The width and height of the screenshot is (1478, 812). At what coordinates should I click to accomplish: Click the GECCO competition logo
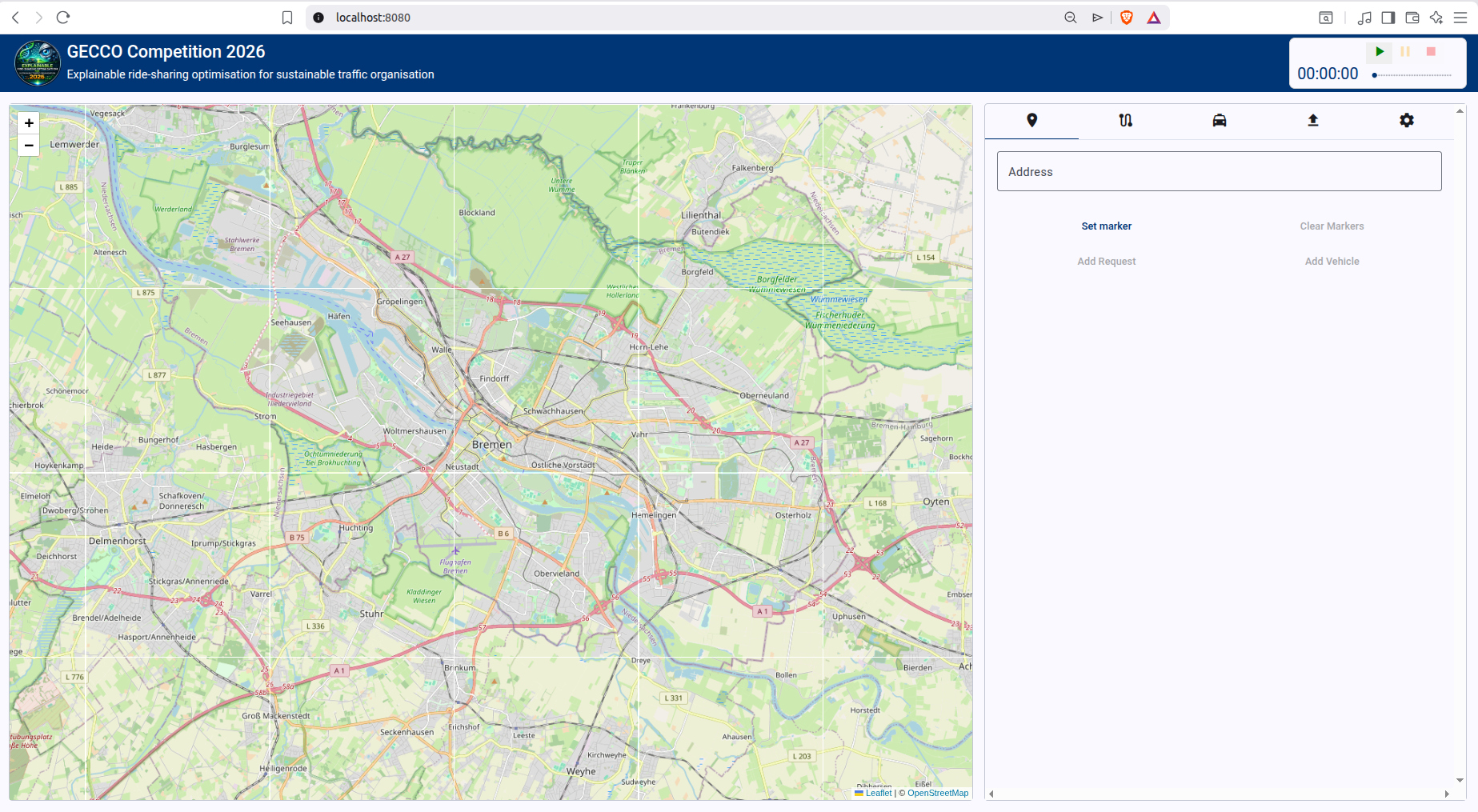[38, 63]
